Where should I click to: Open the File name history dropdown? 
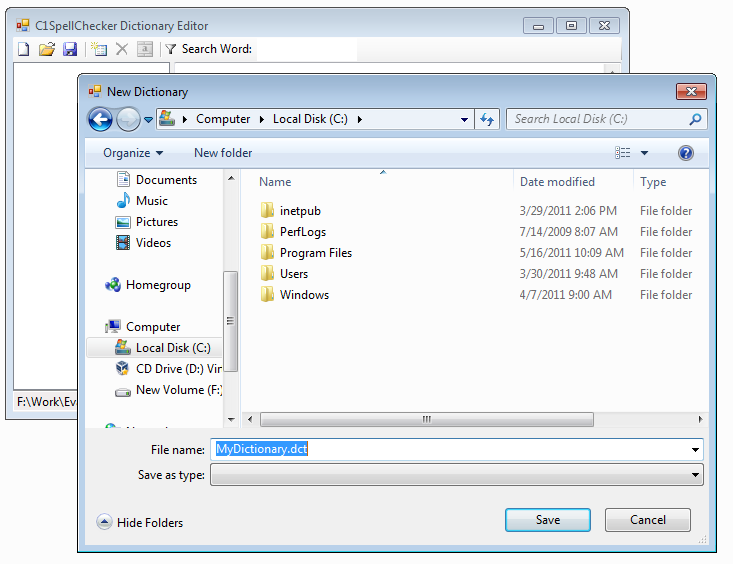[695, 449]
